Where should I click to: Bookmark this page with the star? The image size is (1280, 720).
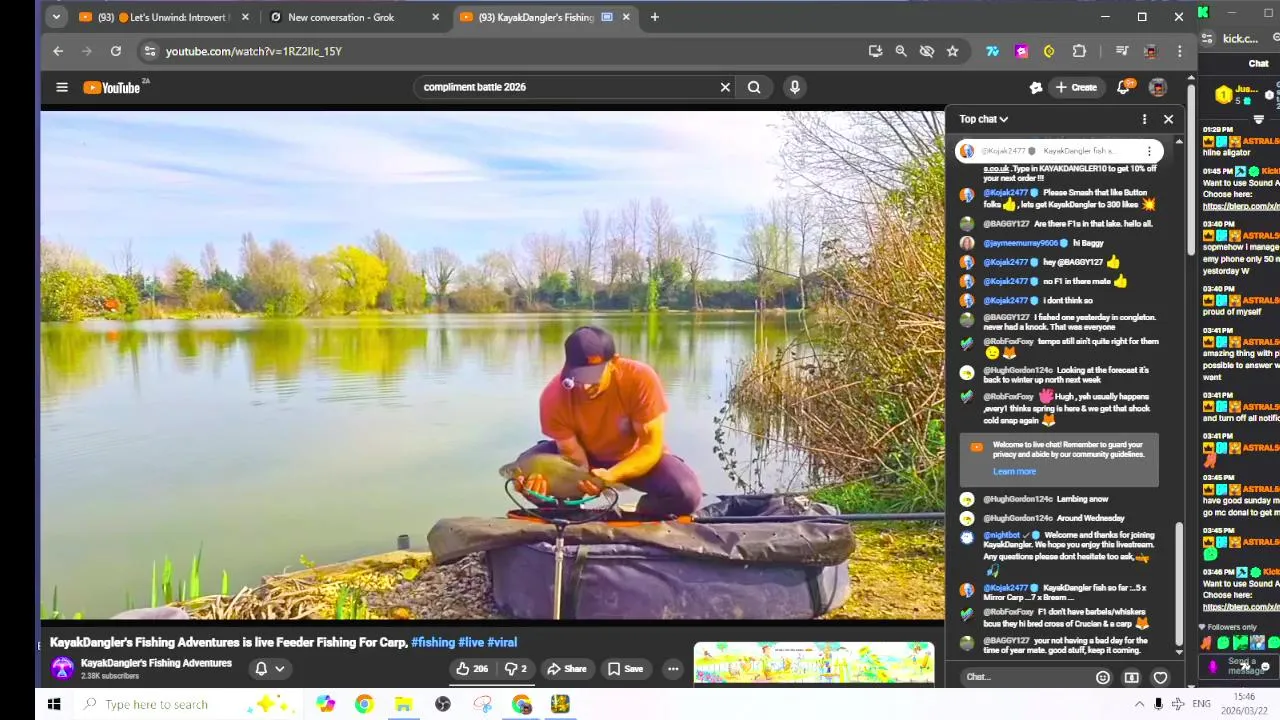(x=953, y=51)
